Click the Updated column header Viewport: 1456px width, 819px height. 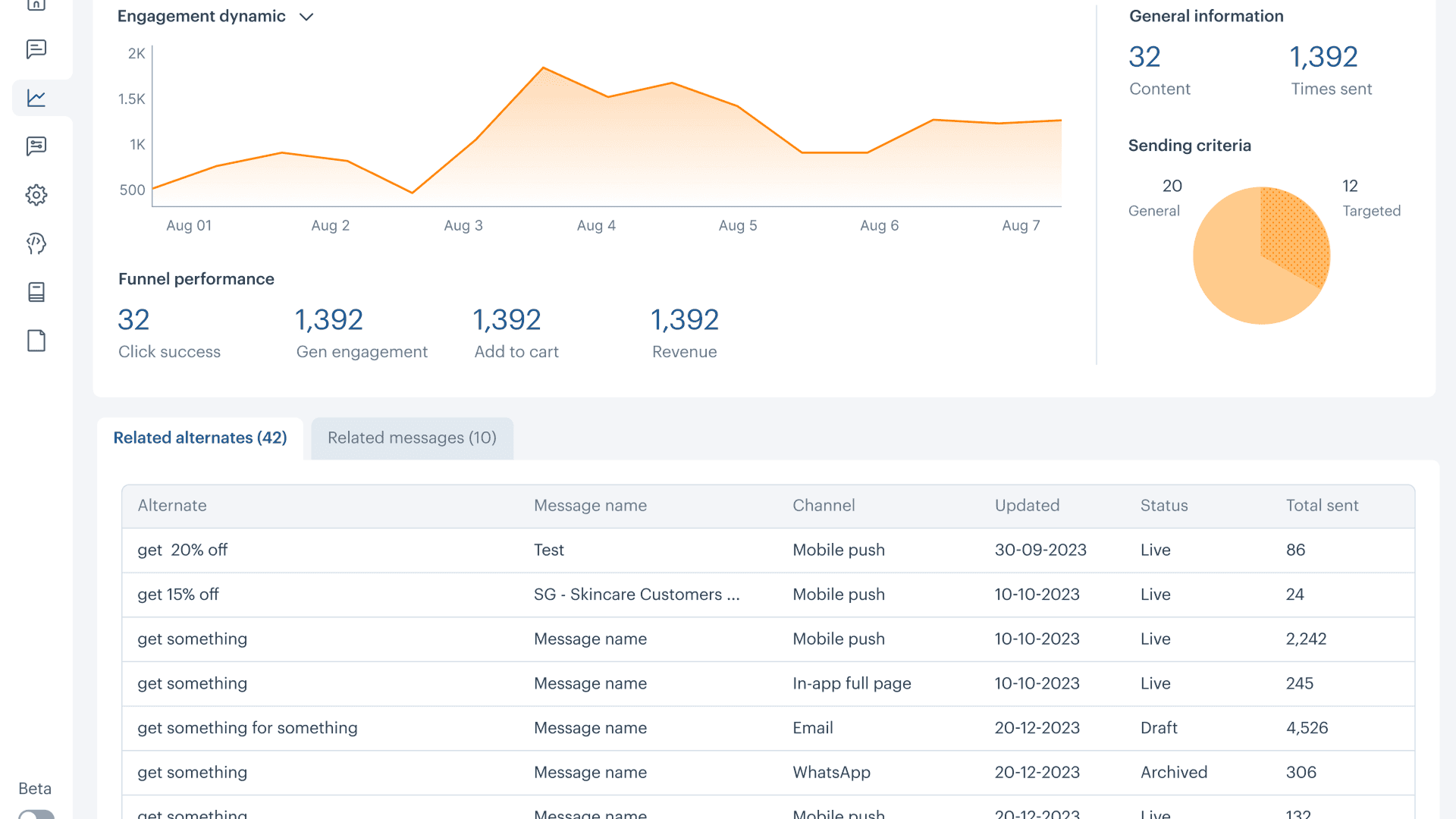1027,506
